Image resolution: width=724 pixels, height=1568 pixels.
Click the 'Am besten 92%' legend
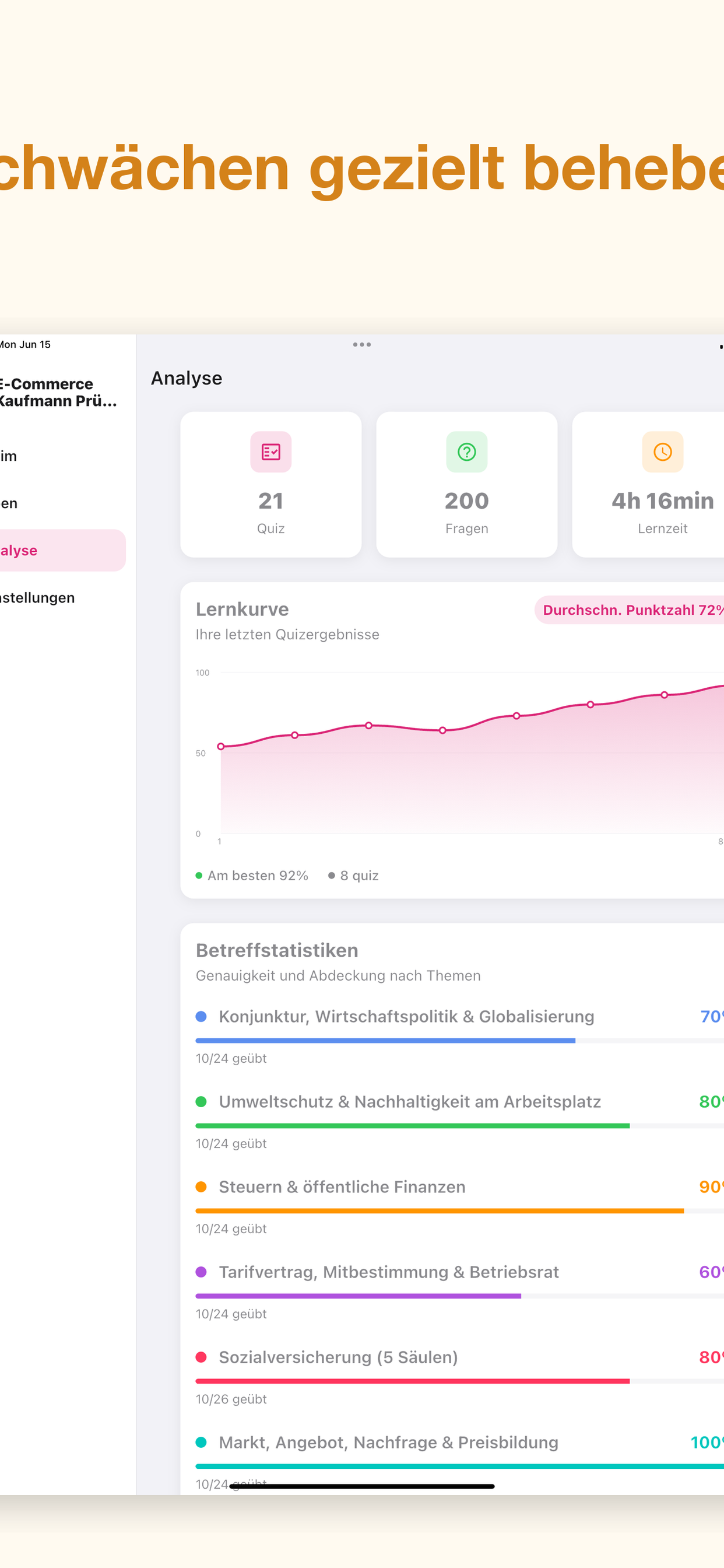click(x=252, y=876)
